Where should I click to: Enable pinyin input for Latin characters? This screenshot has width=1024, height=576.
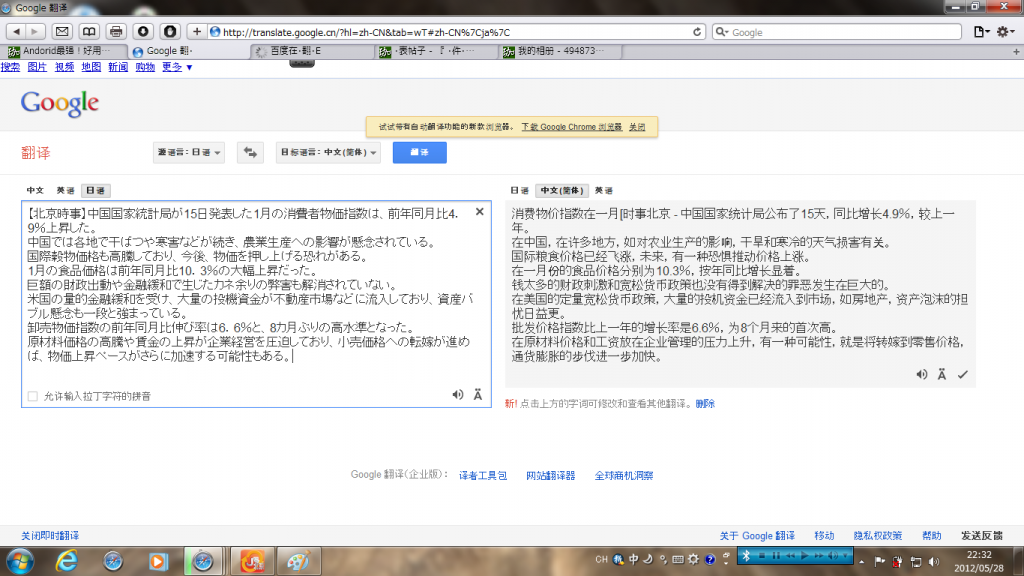[x=33, y=396]
